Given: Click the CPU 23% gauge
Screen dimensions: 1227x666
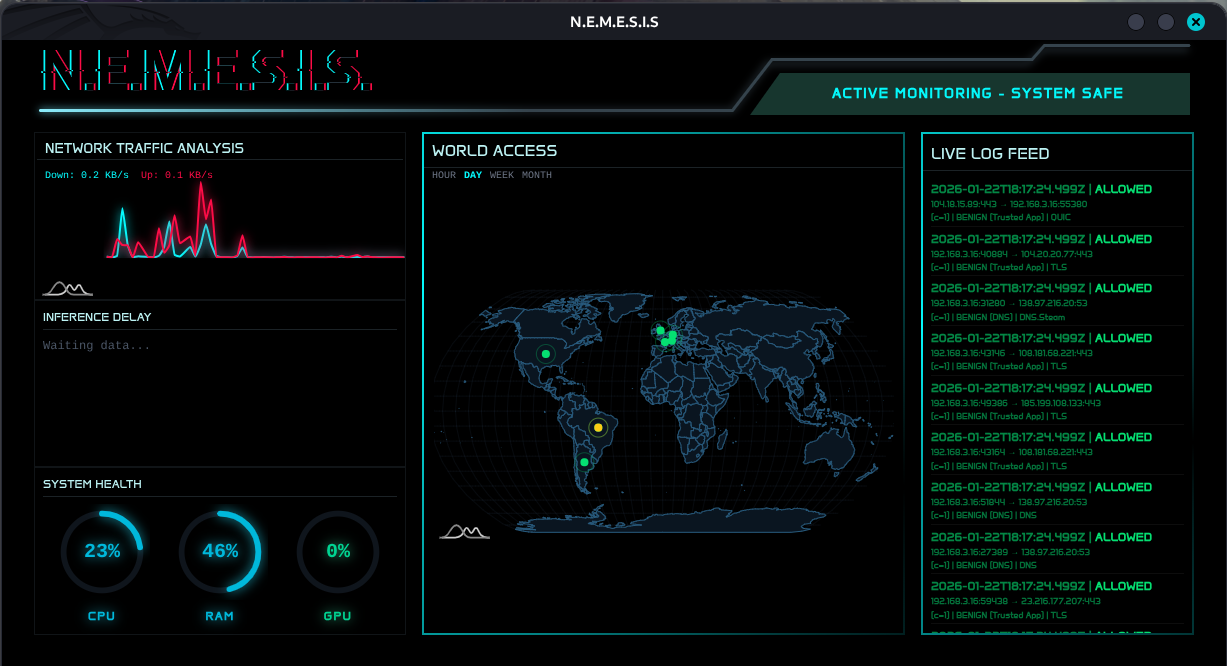Looking at the screenshot, I should pyautogui.click(x=102, y=551).
